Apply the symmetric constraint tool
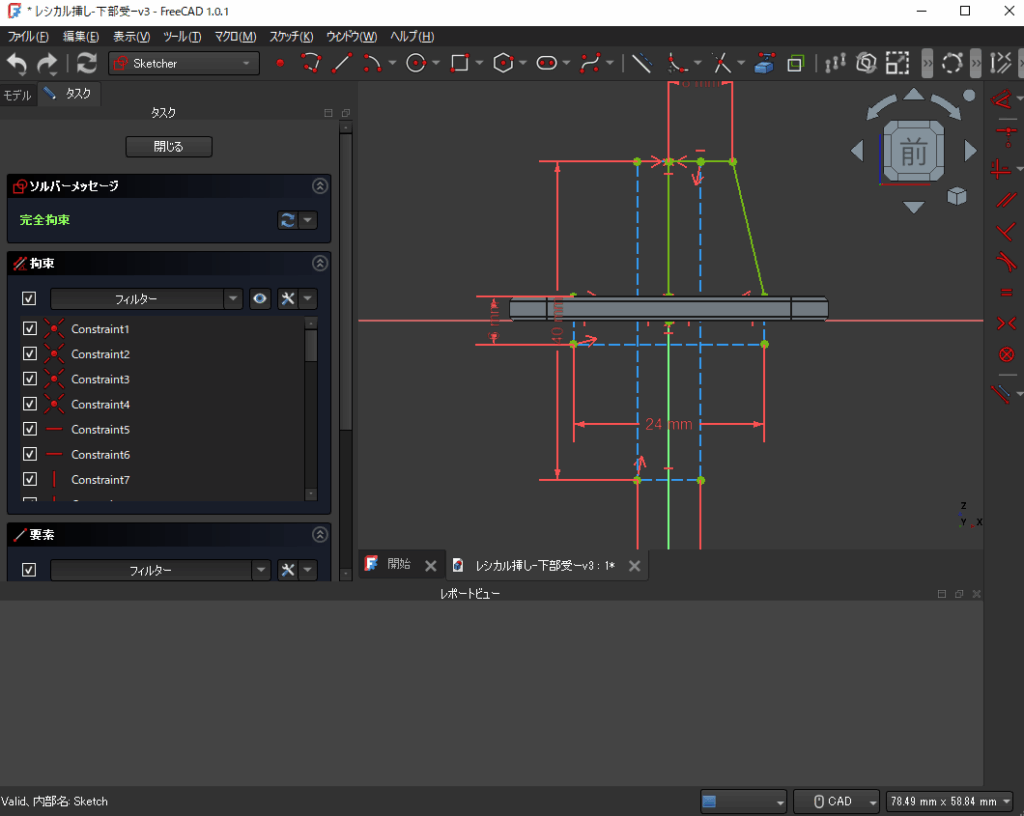 point(1006,323)
